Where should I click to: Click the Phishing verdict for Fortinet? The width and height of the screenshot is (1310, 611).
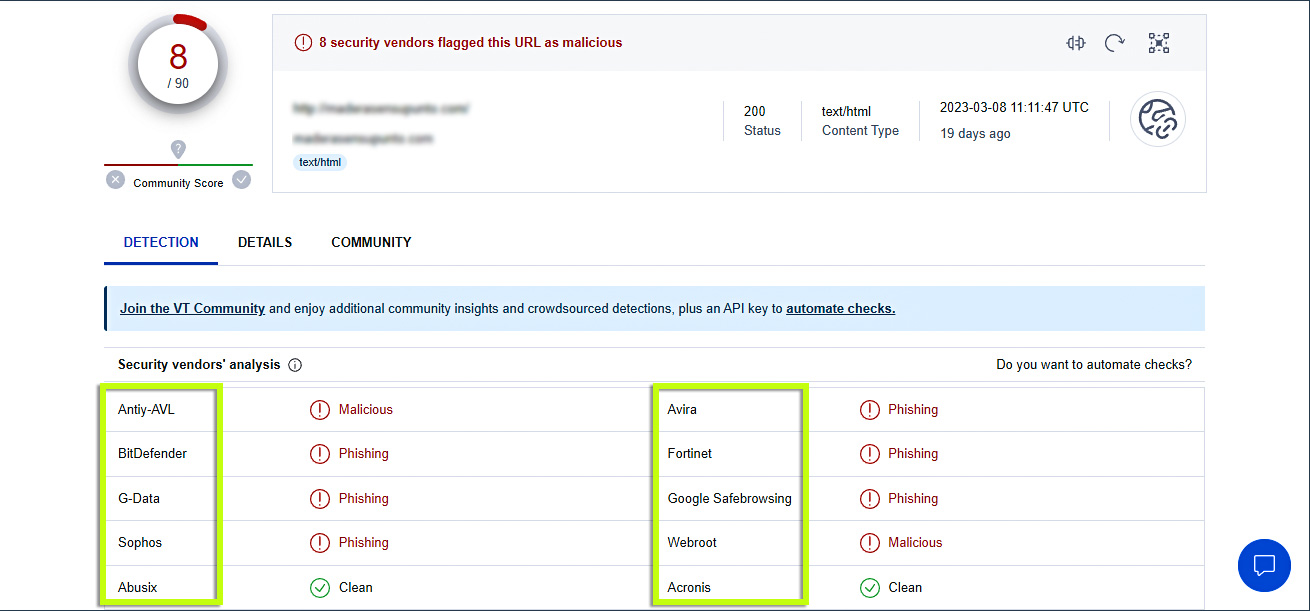pyautogui.click(x=913, y=453)
